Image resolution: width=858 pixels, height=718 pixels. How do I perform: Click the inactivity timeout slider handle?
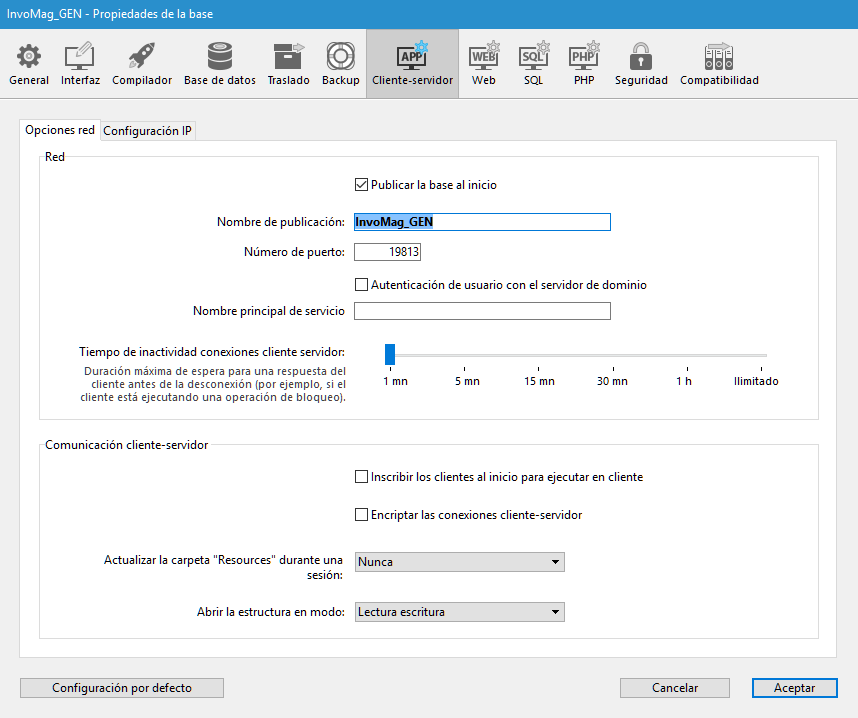(x=390, y=354)
